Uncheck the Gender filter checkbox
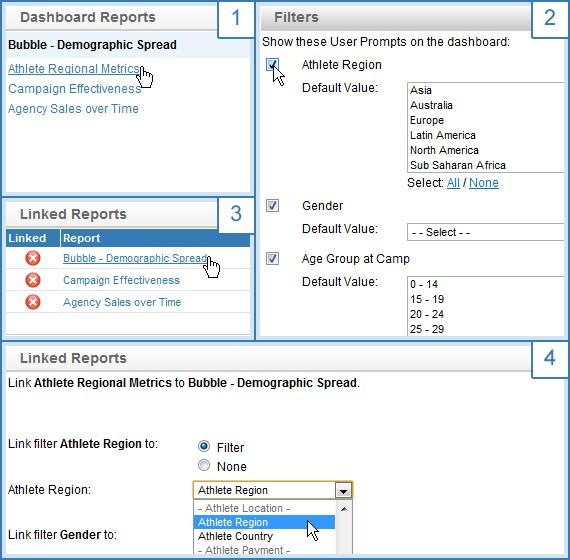 (272, 205)
